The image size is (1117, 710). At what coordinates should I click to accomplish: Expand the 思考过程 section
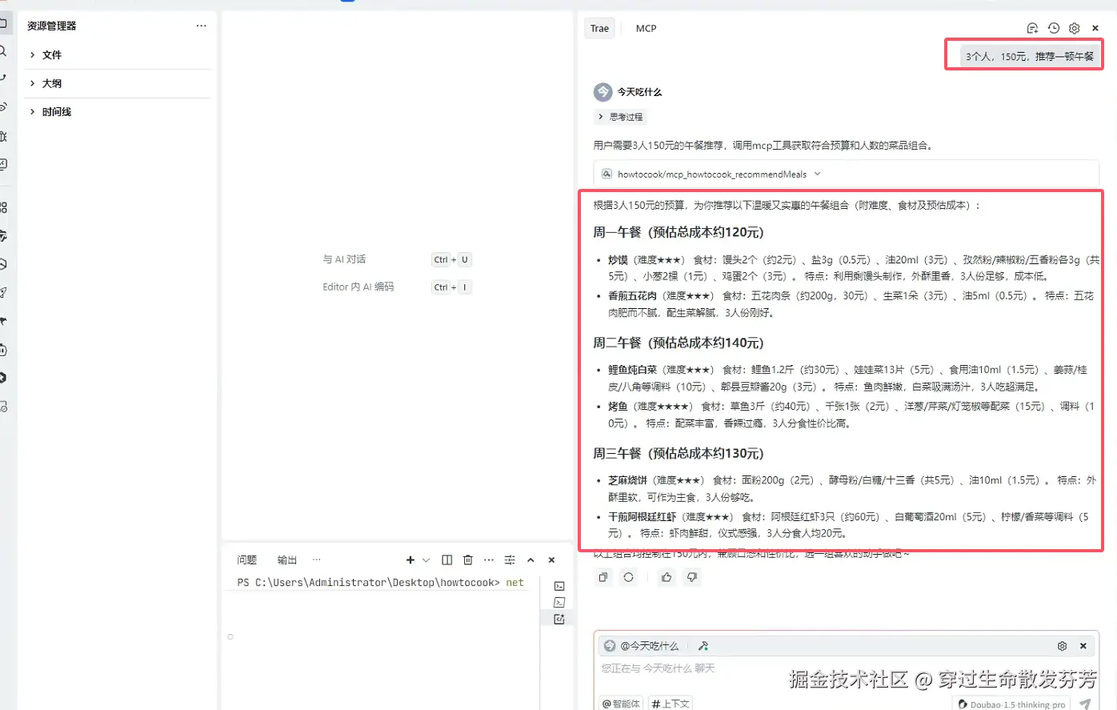(x=620, y=117)
